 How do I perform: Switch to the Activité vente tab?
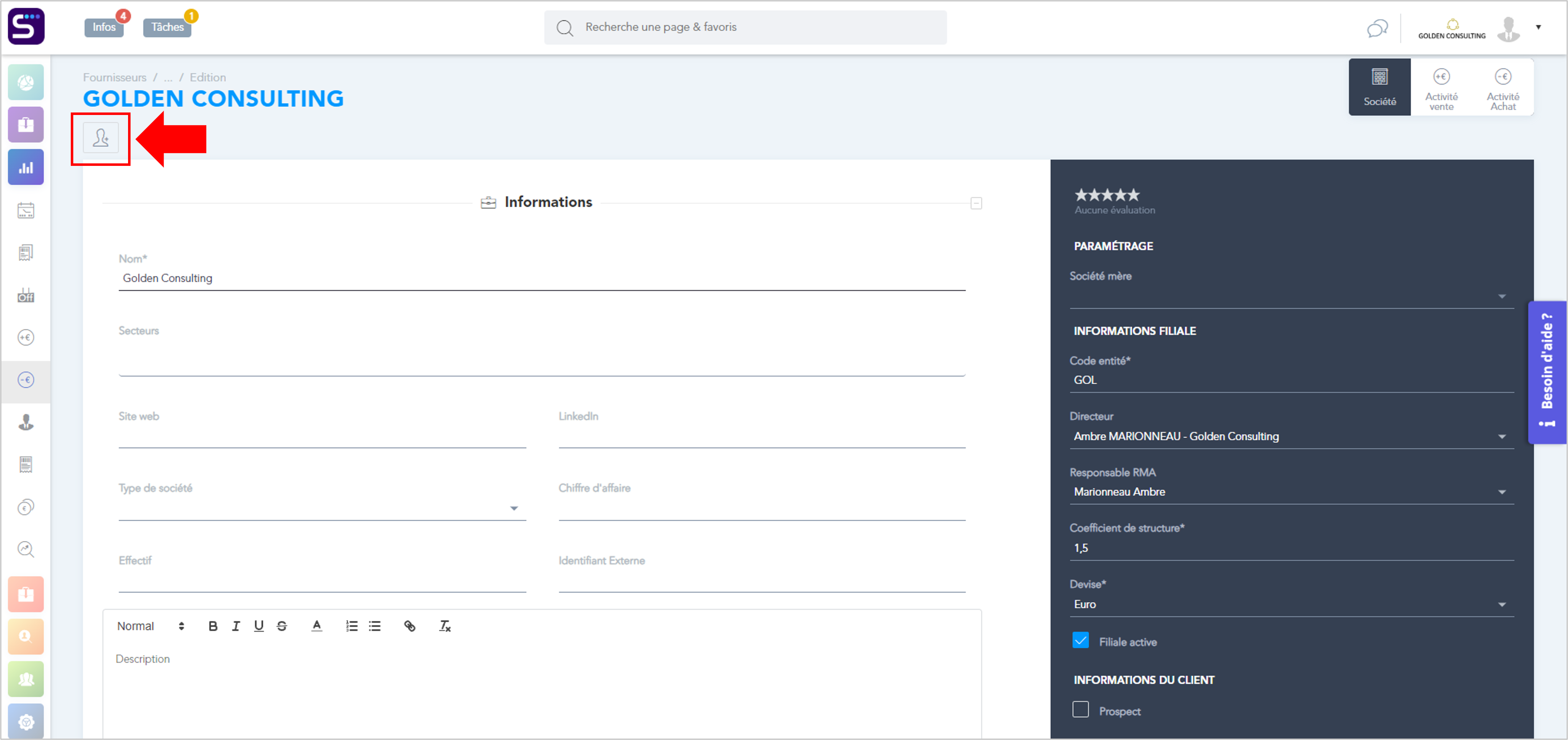tap(1441, 87)
